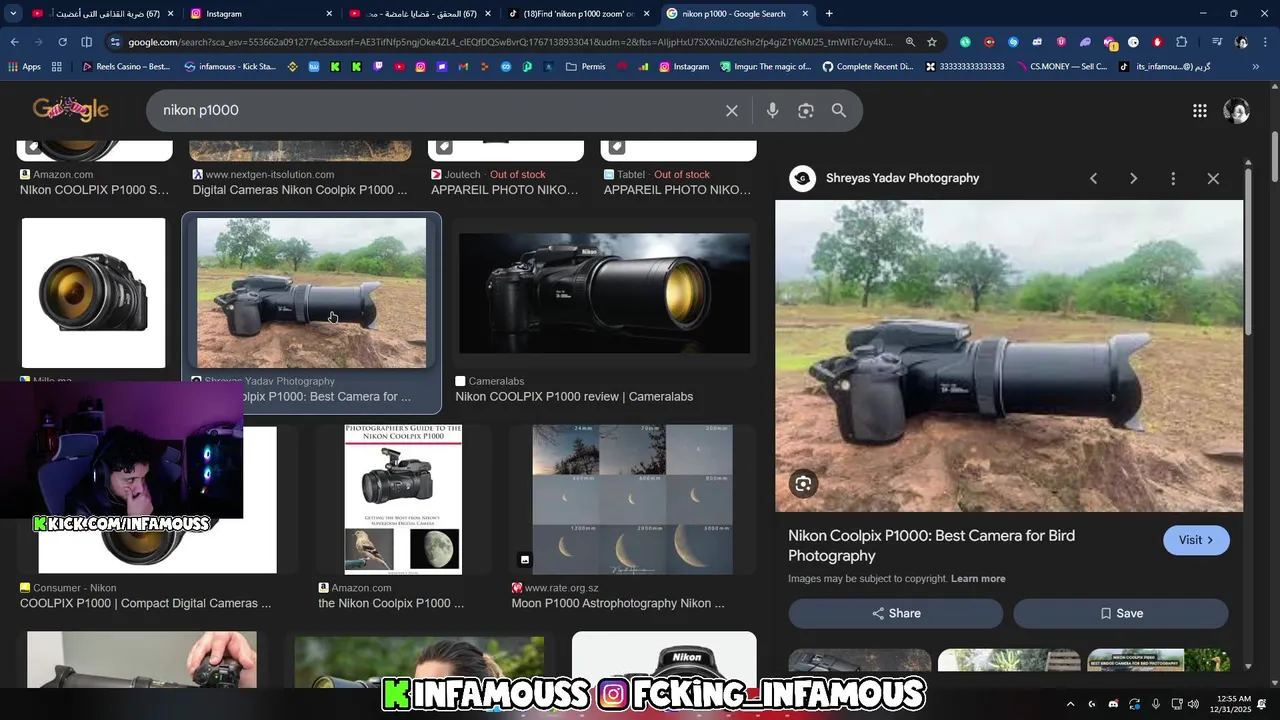Switch to the TikTok Find nikon p1000 zoom tab
1280x720 pixels.
point(579,14)
